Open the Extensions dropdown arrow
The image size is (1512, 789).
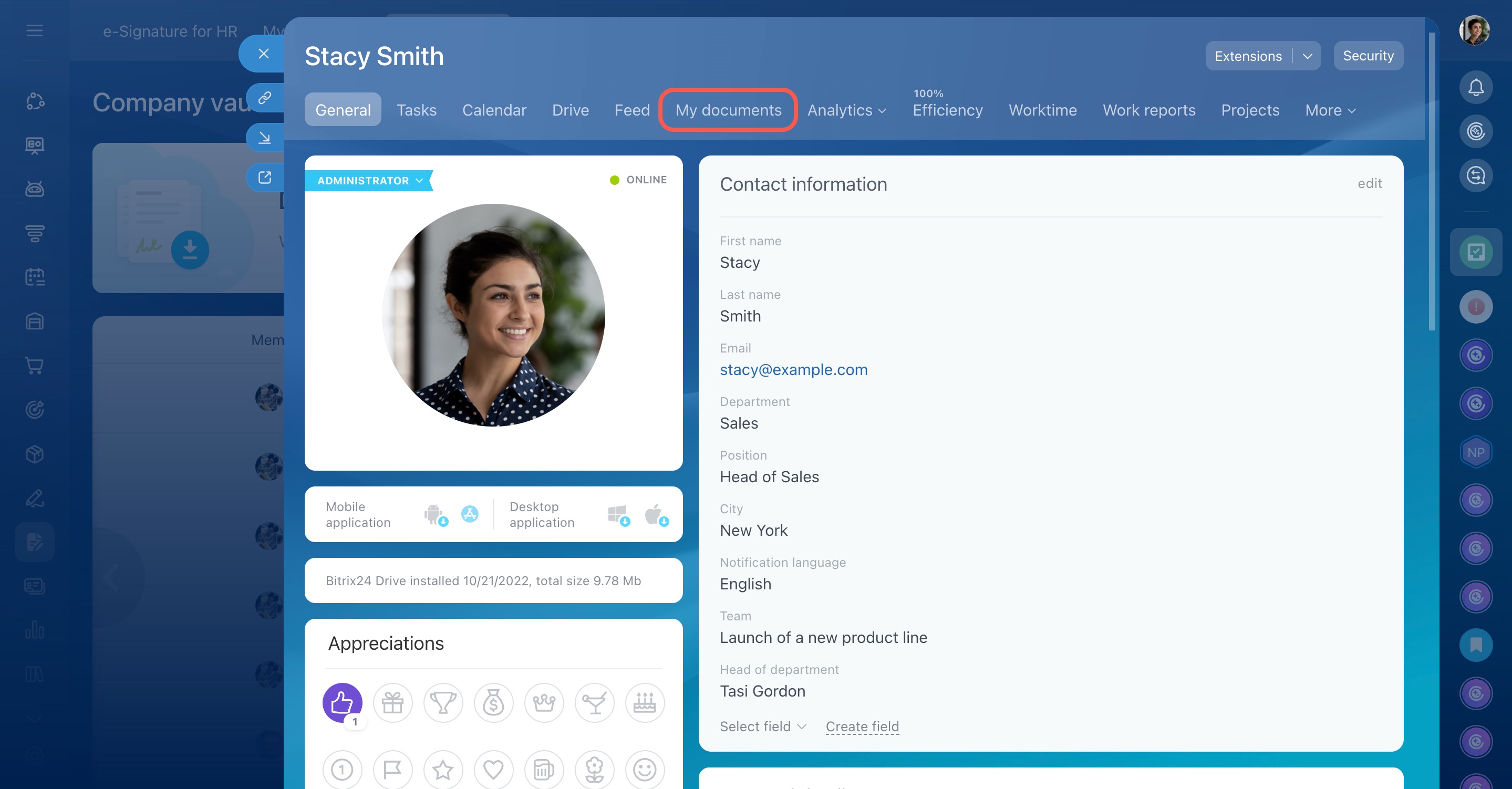(x=1307, y=56)
